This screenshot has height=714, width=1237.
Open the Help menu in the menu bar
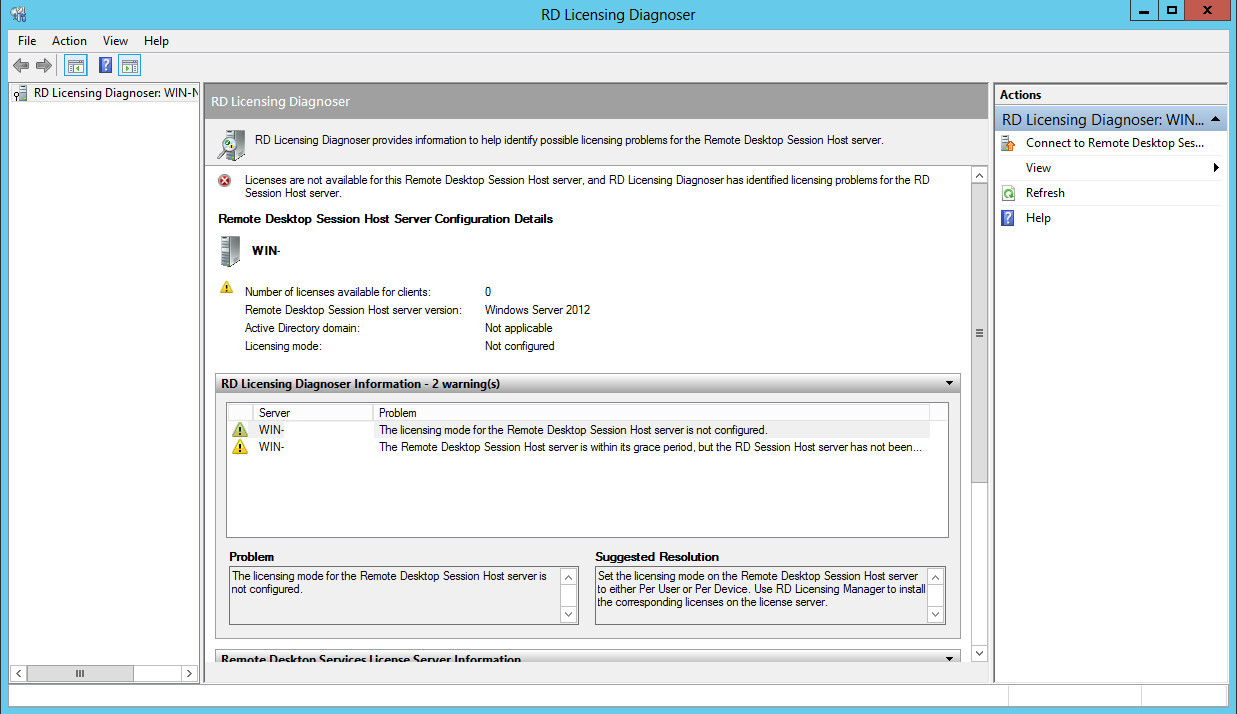(x=156, y=41)
